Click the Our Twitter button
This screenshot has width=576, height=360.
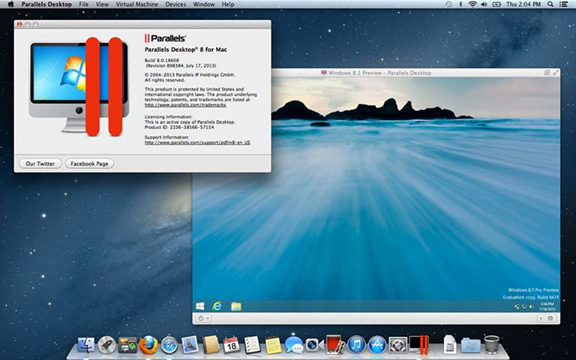click(40, 163)
